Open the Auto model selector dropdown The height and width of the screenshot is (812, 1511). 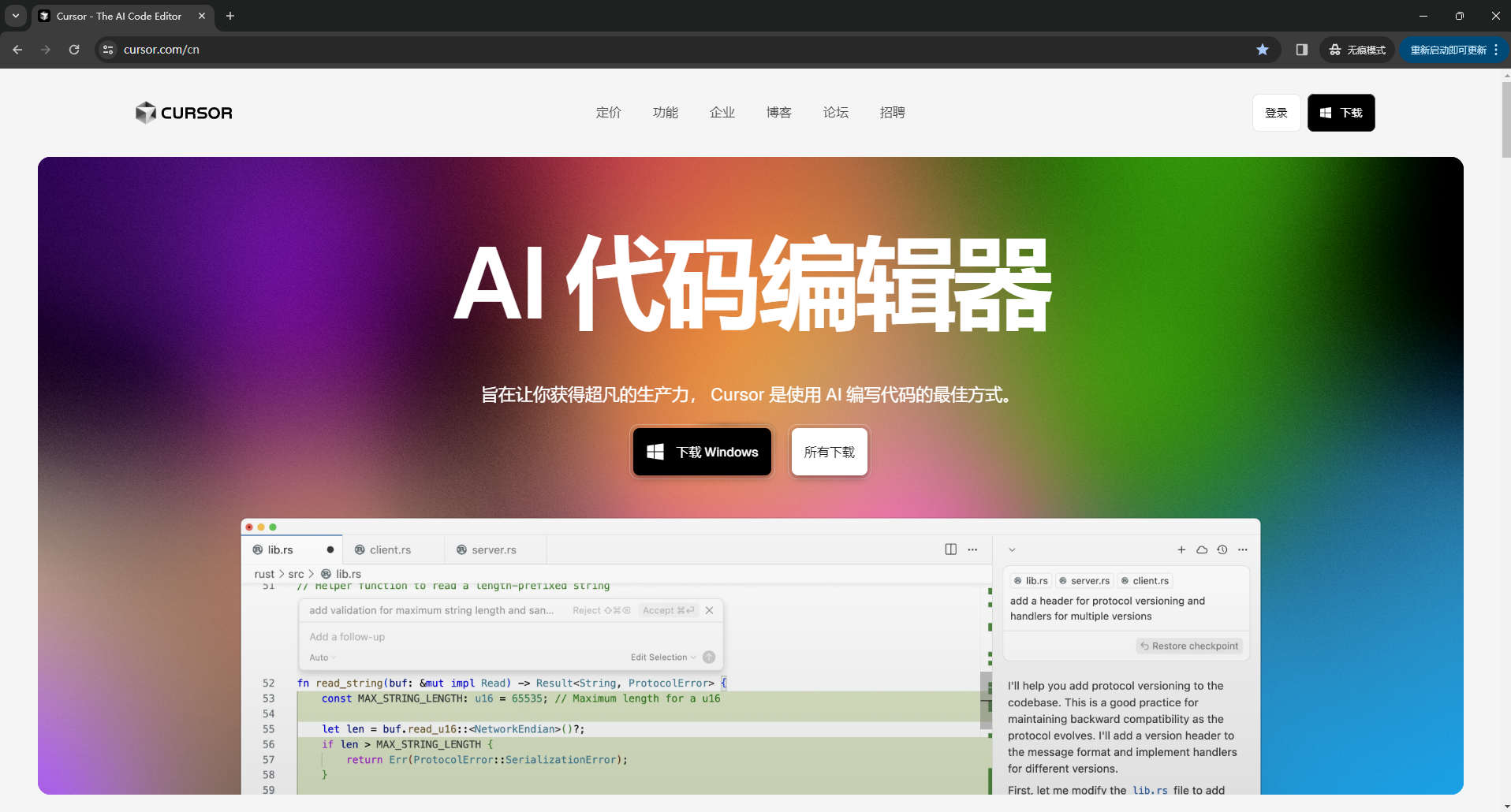click(321, 657)
